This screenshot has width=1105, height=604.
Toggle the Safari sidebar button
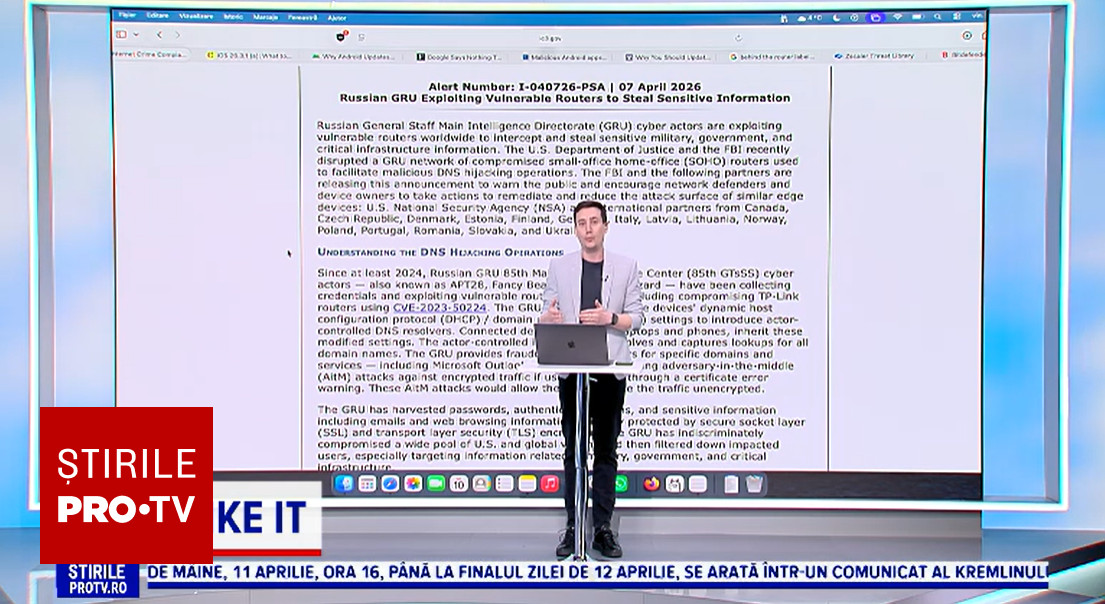click(121, 35)
